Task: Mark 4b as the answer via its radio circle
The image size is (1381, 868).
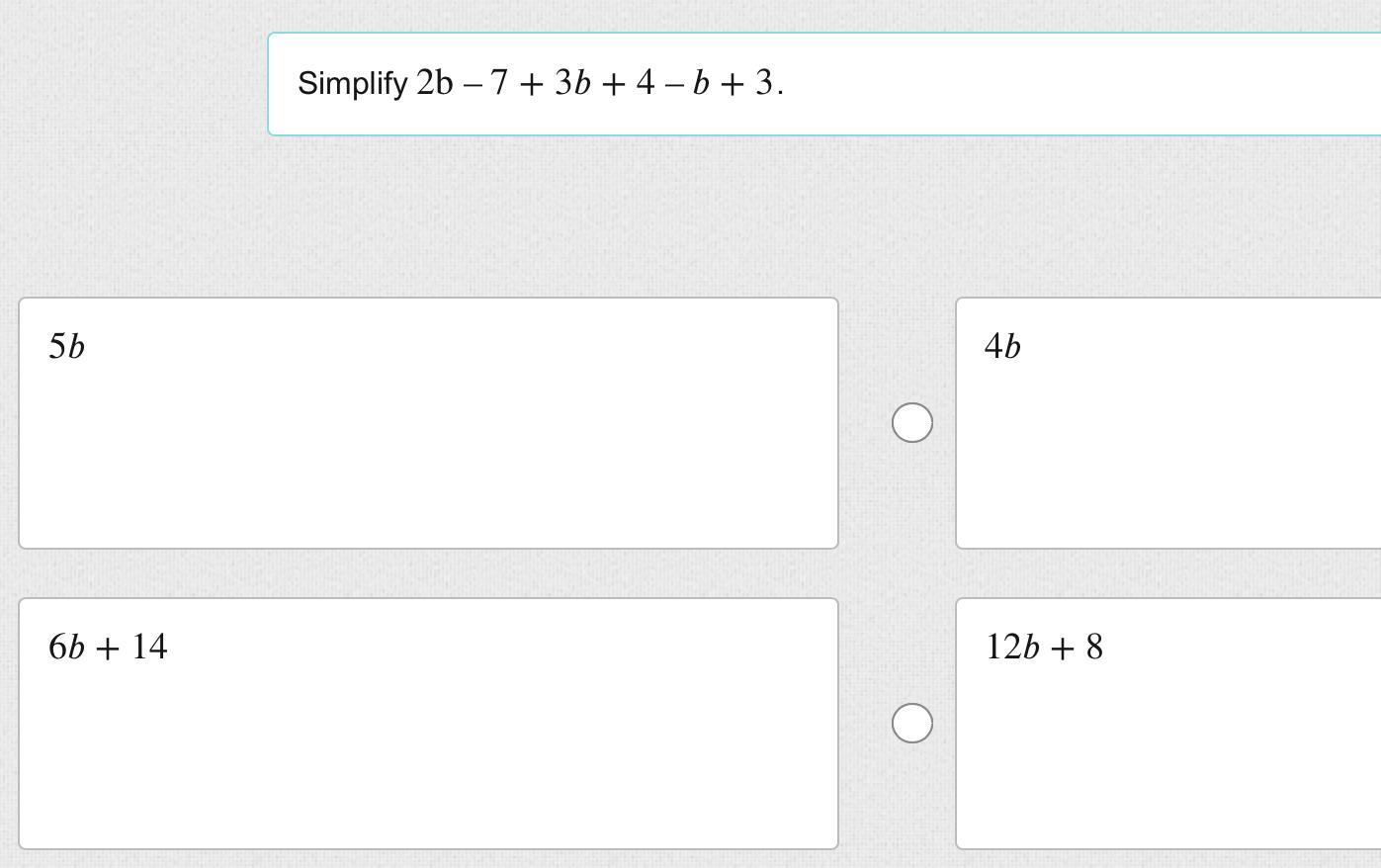Action: click(x=911, y=423)
